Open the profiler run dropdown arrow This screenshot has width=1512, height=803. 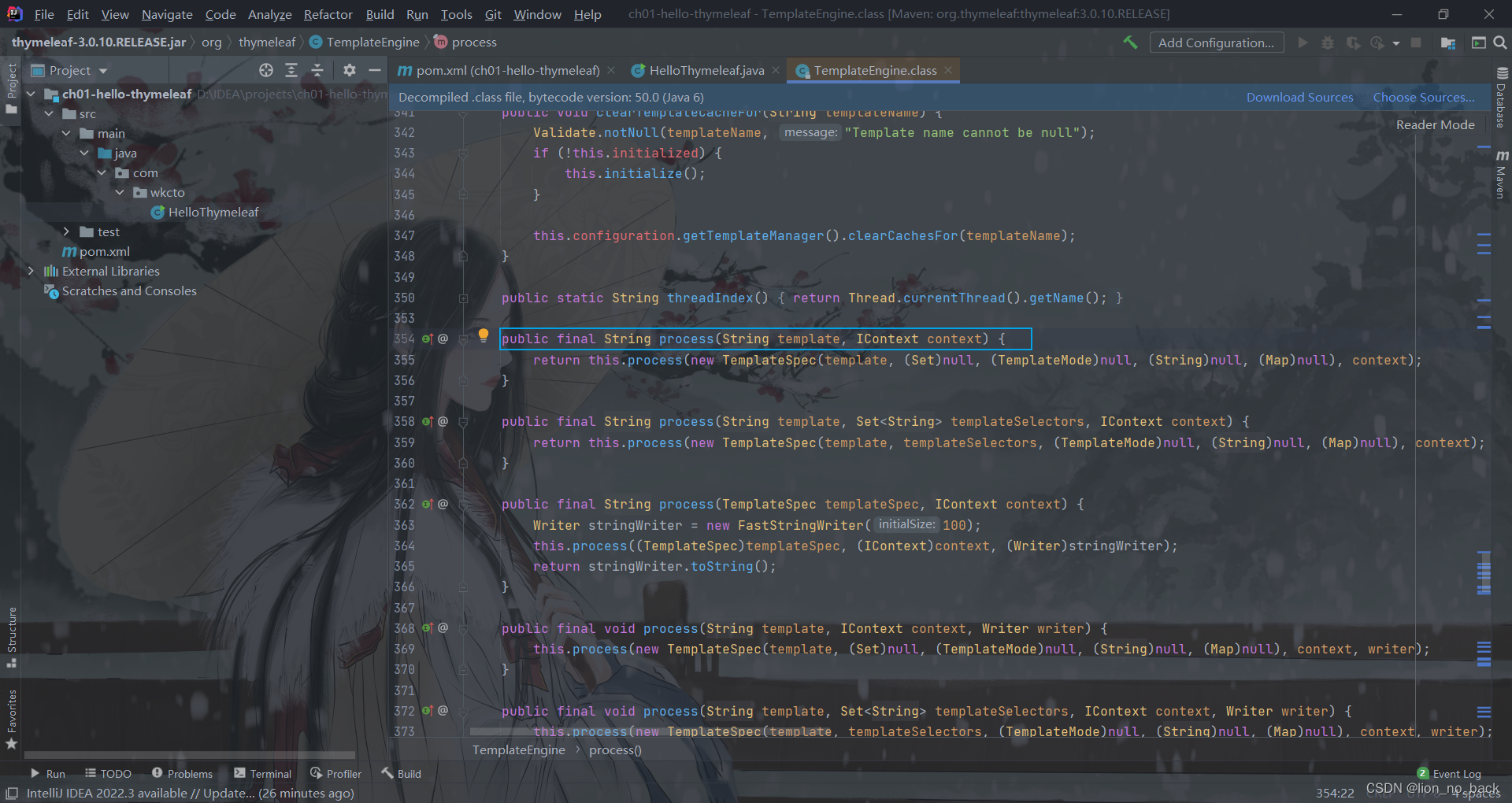(1396, 43)
